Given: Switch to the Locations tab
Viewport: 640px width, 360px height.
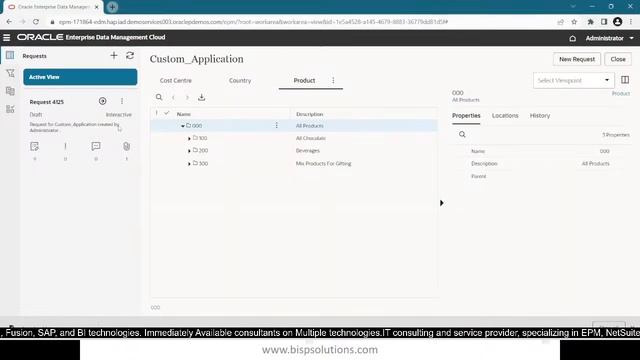Looking at the screenshot, I should tap(505, 116).
